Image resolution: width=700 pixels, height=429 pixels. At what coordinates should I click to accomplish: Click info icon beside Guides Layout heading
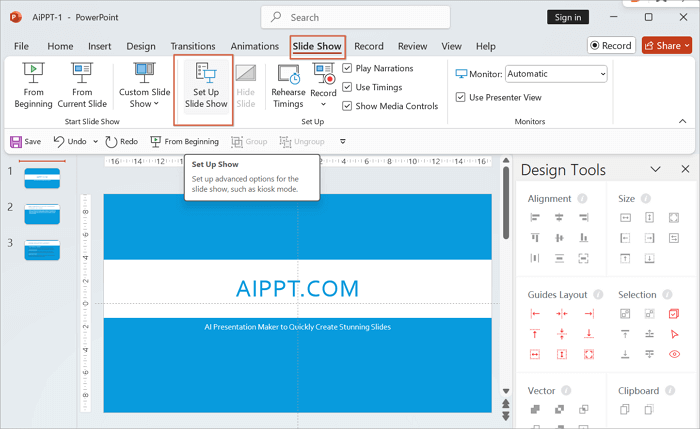[x=598, y=295]
